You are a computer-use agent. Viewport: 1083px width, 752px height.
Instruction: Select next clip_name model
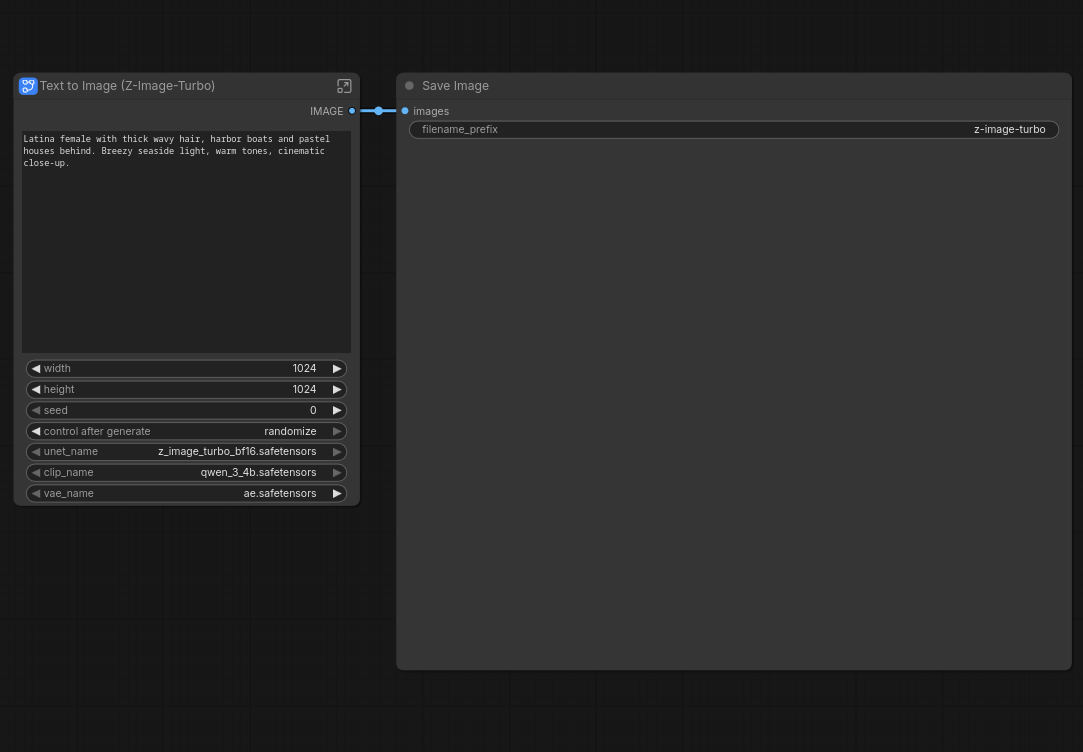click(337, 472)
